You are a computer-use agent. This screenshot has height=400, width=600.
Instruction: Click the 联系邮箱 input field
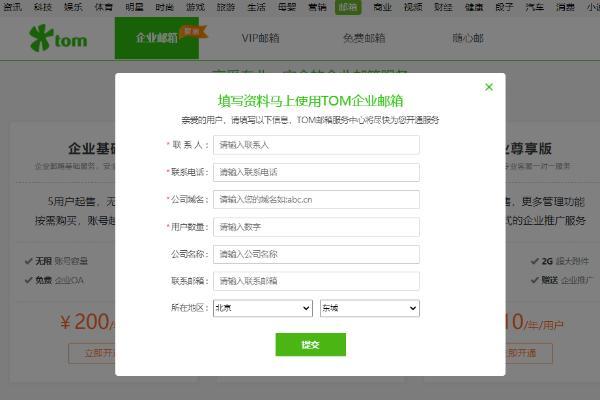[316, 281]
